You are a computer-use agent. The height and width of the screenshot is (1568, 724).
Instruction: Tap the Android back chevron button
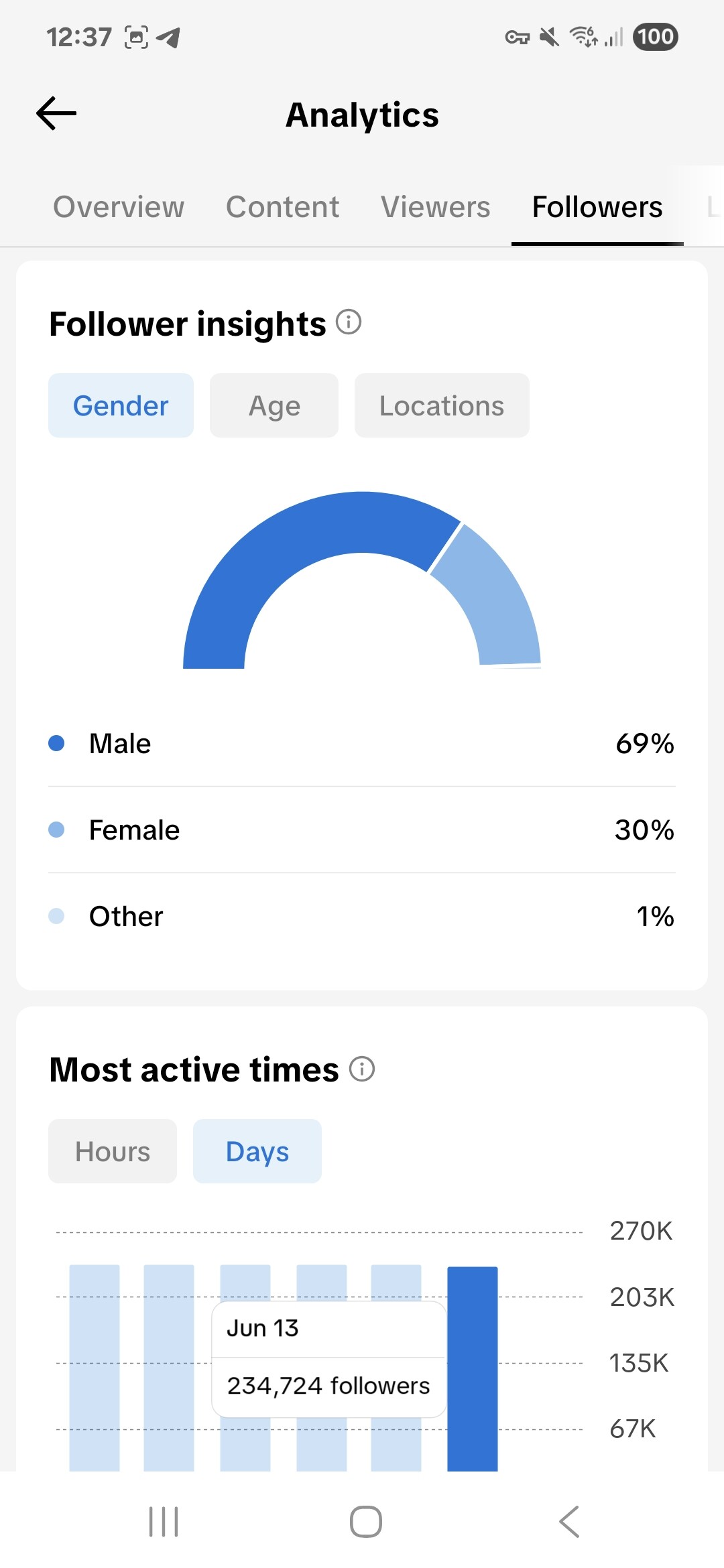[569, 1521]
